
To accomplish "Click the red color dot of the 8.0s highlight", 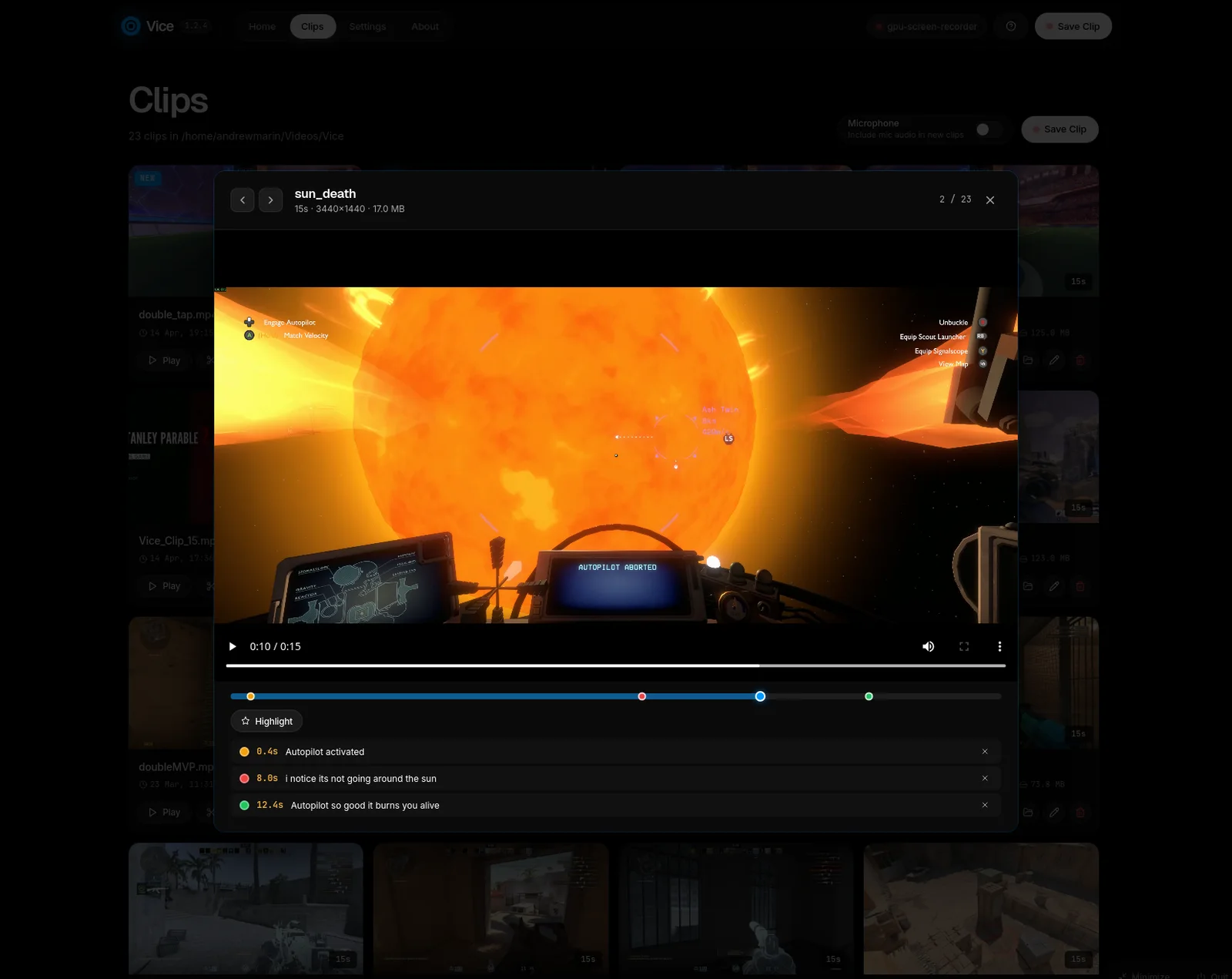I will pyautogui.click(x=244, y=779).
